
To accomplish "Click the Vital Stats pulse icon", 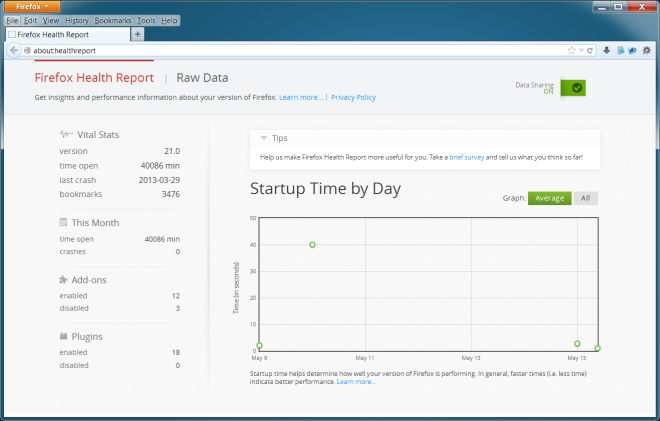I will (66, 134).
